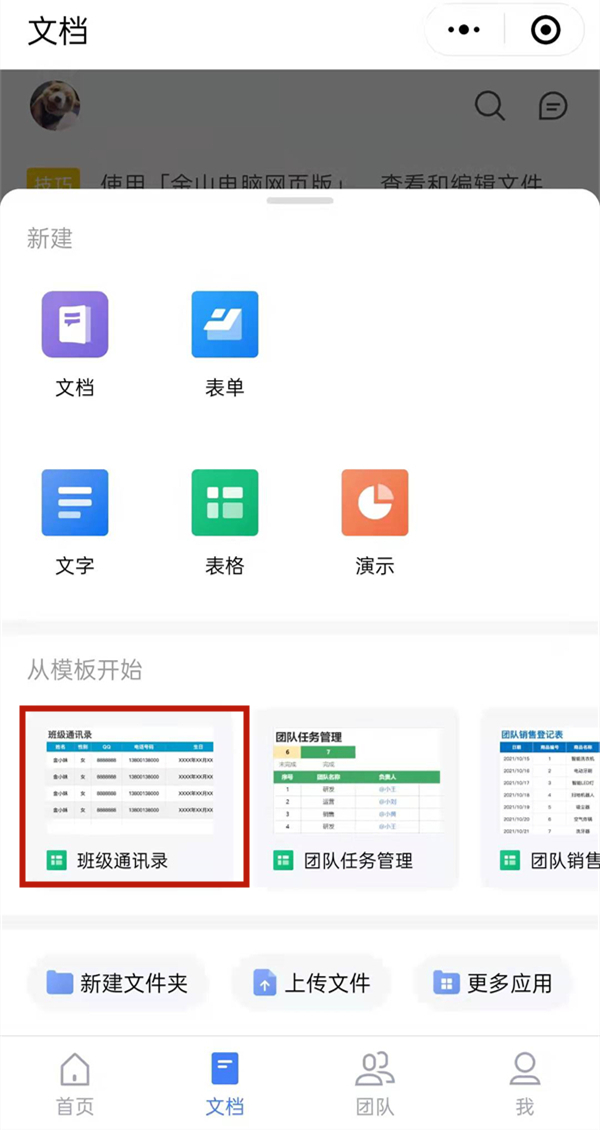
Task: Open the 班级通讯录 template
Action: pos(134,796)
